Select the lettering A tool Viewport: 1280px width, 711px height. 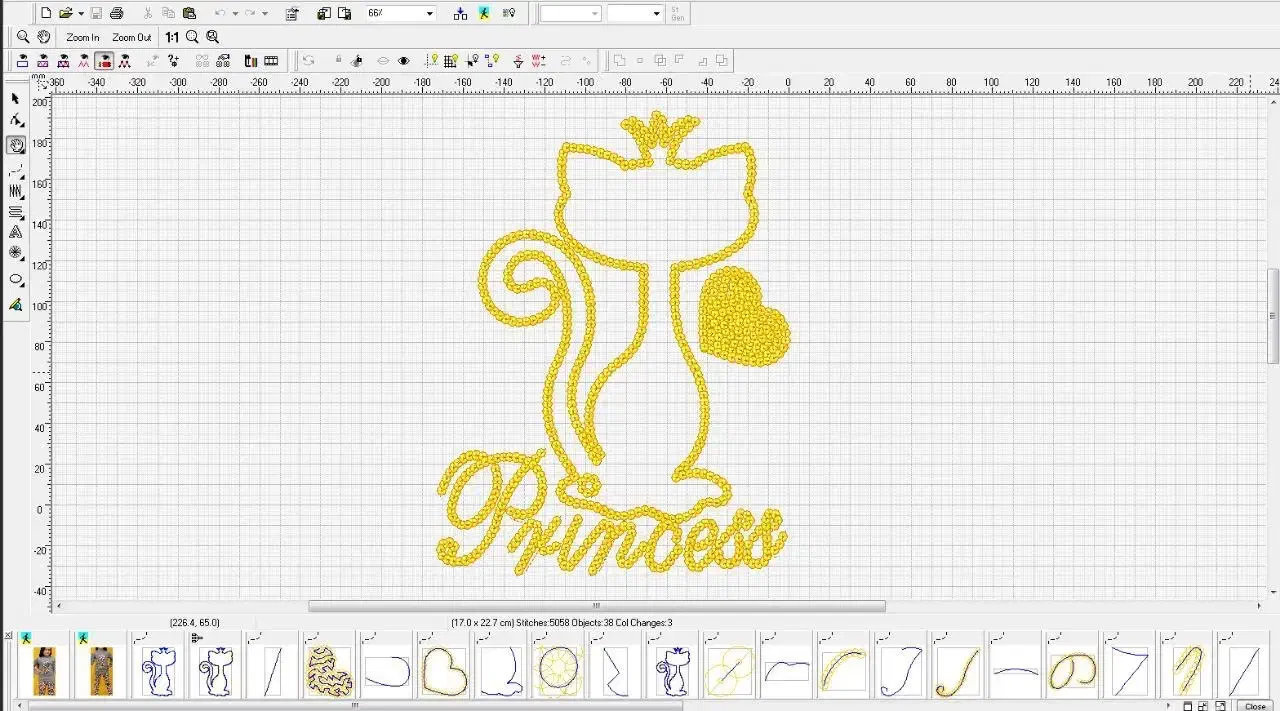15,232
